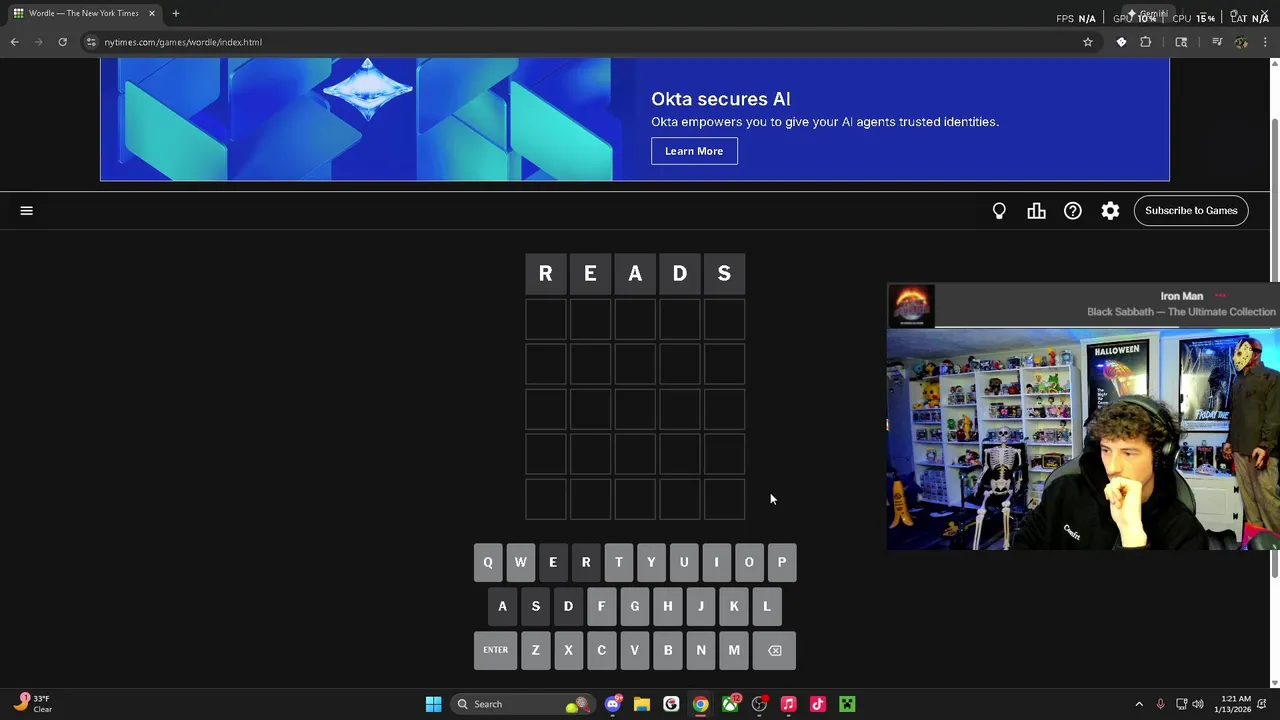Open the statistics bar chart icon
The image size is (1280, 720).
1036,211
